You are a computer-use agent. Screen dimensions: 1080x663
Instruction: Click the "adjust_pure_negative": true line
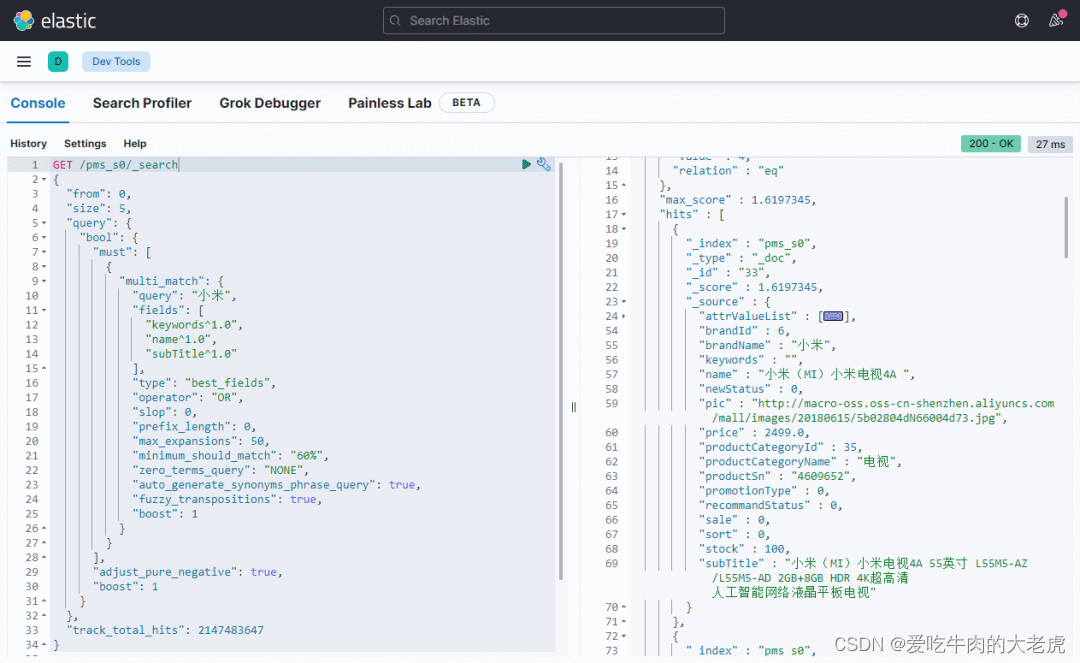point(187,572)
